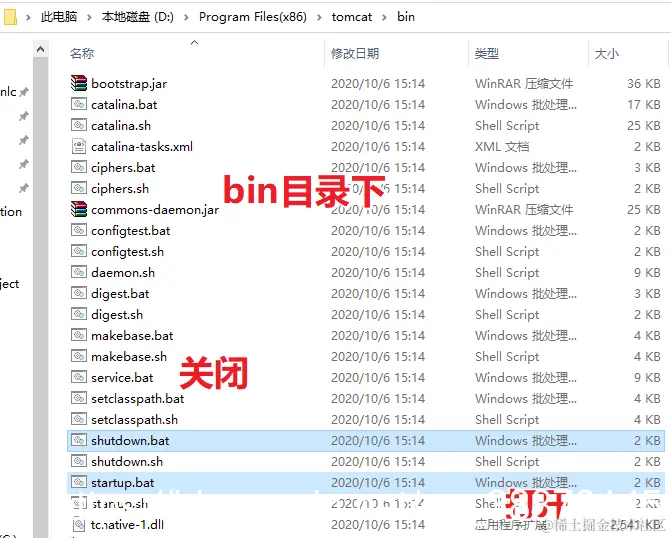Viewport: 671px width, 538px height.
Task: Select the file name catalina-tasks.xml
Action: [142, 146]
